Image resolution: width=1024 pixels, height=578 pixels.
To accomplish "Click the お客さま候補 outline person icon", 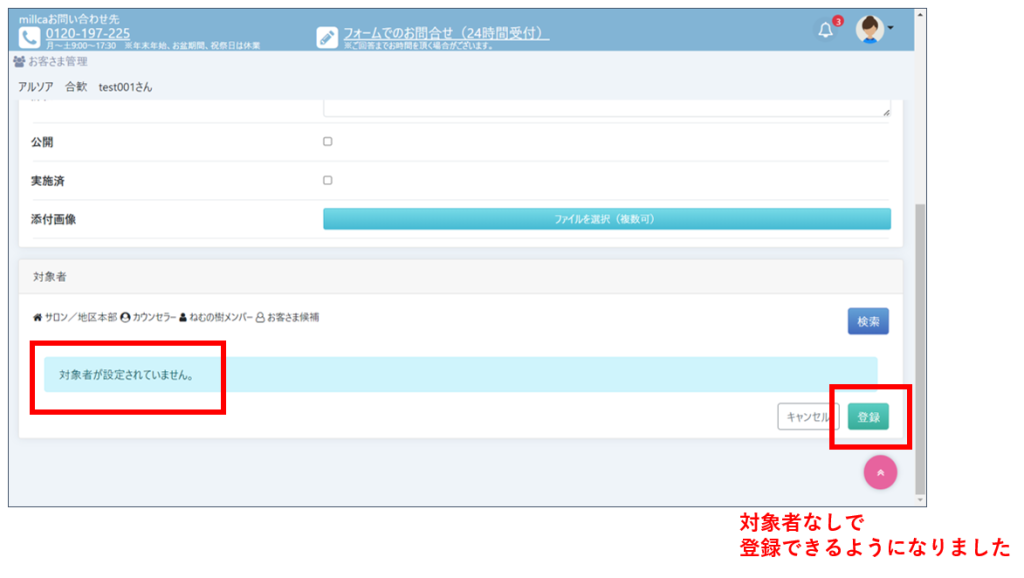I will point(260,317).
